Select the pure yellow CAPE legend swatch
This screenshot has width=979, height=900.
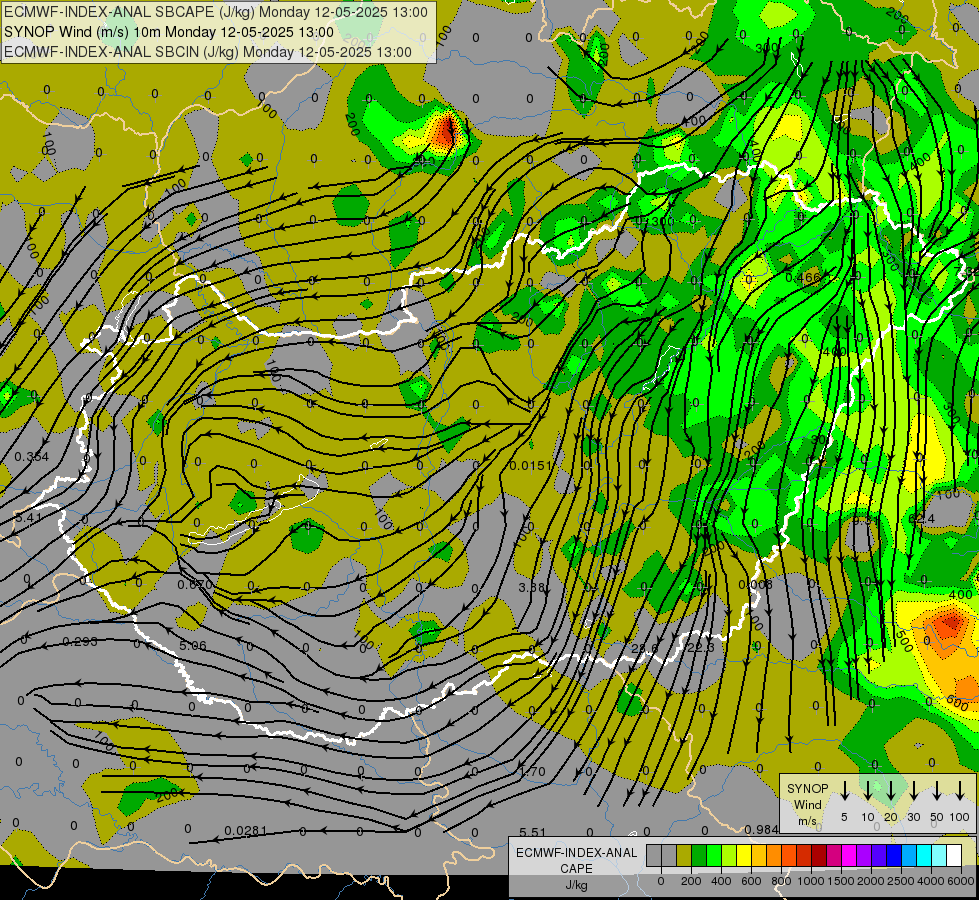pyautogui.click(x=744, y=855)
